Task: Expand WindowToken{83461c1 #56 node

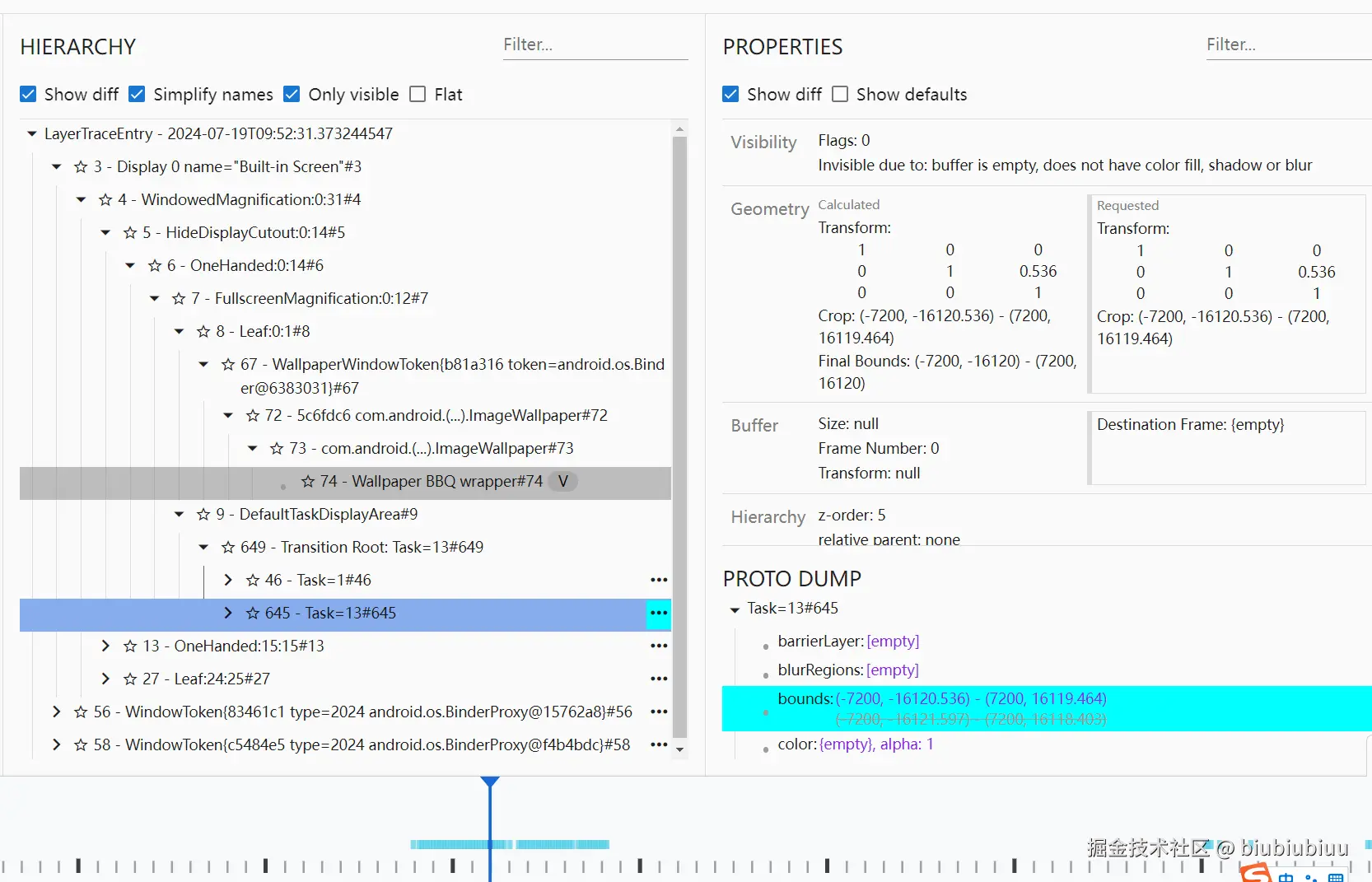Action: coord(57,712)
